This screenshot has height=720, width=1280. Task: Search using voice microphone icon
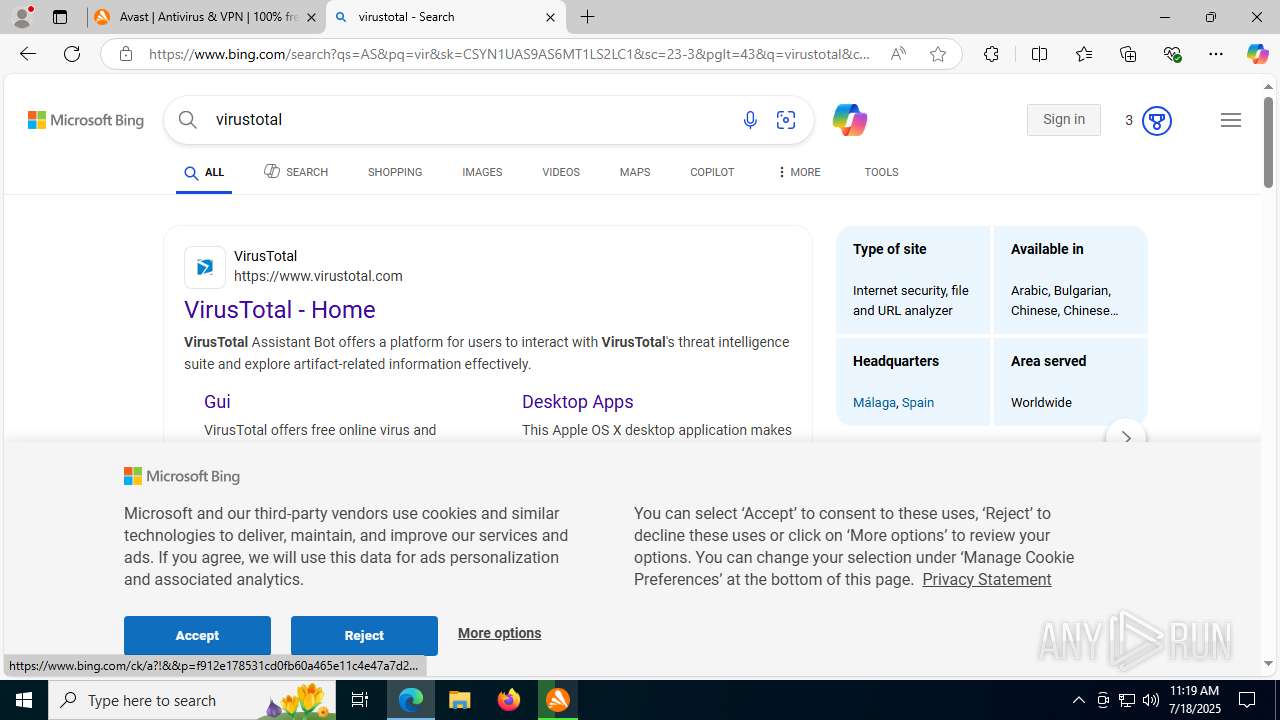[x=750, y=120]
